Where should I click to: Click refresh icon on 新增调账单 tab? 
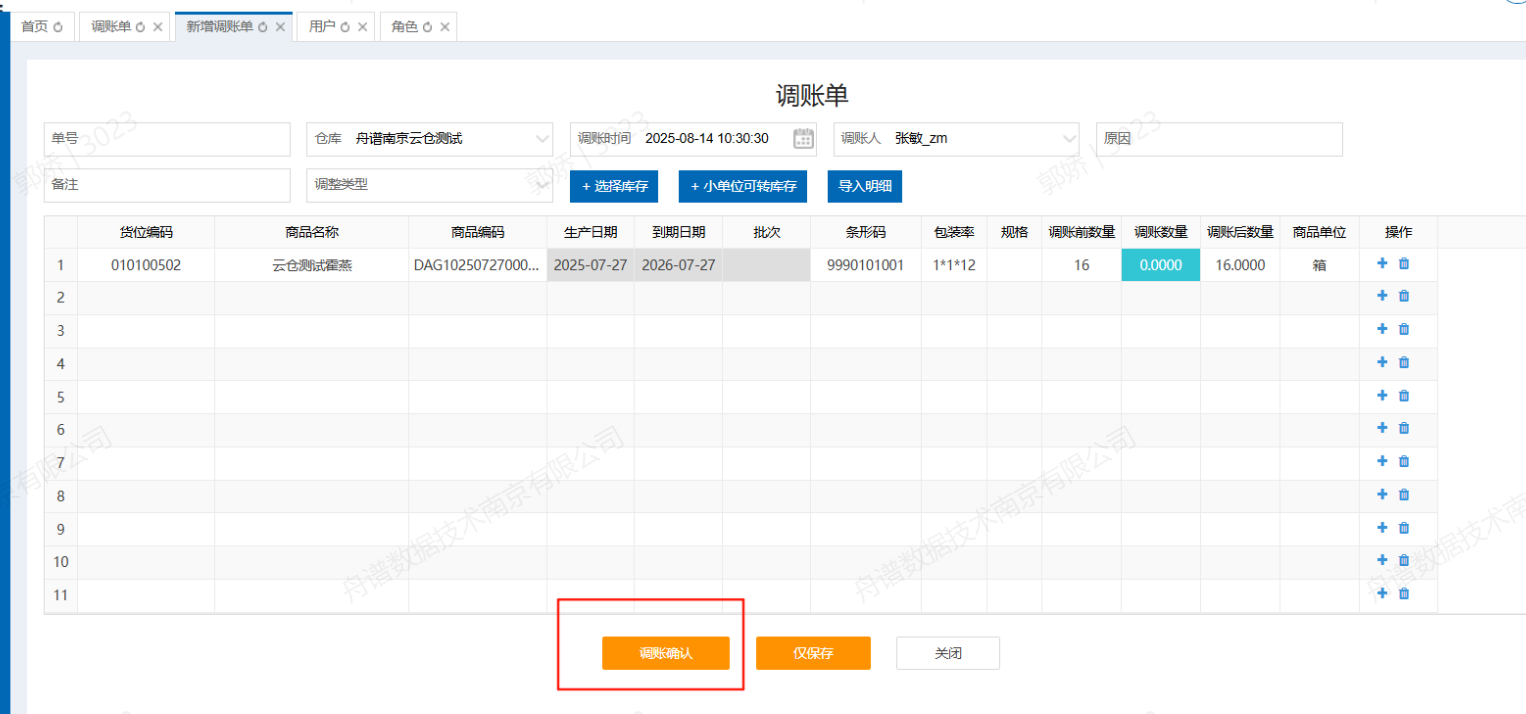tap(263, 27)
